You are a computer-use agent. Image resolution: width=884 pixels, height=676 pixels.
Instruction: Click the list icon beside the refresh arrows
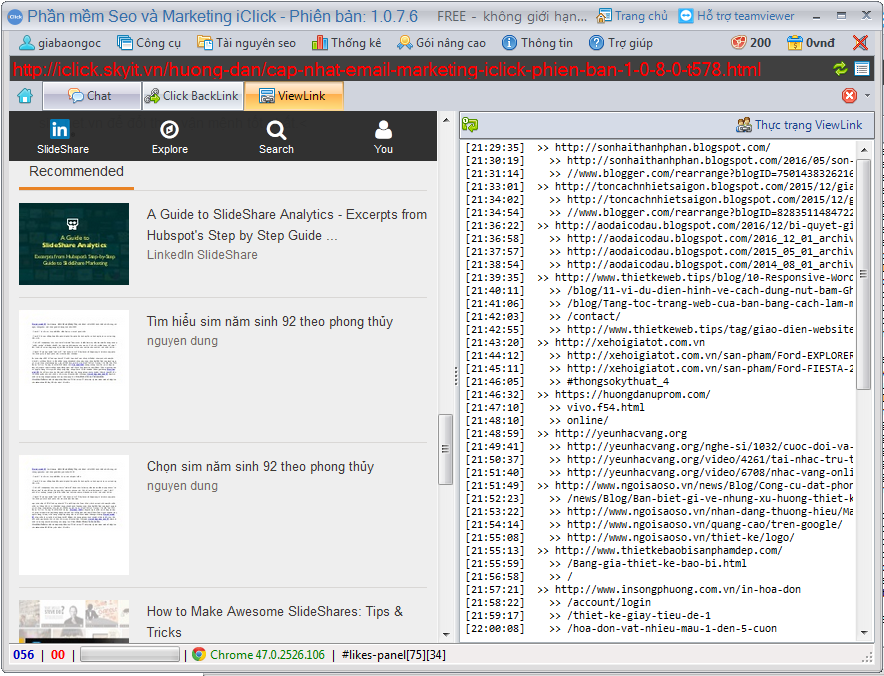coord(862,69)
